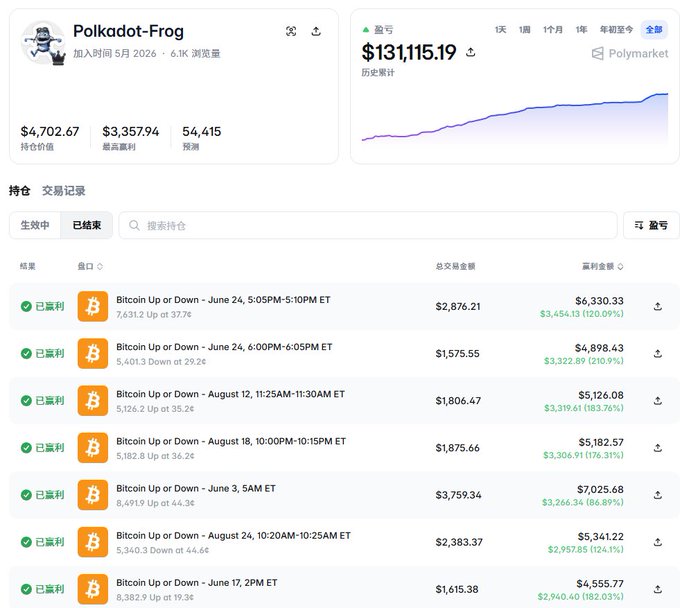Image resolution: width=680 pixels, height=608 pixels.
Task: Sort by 赢利金额 column
Action: click(x=602, y=266)
